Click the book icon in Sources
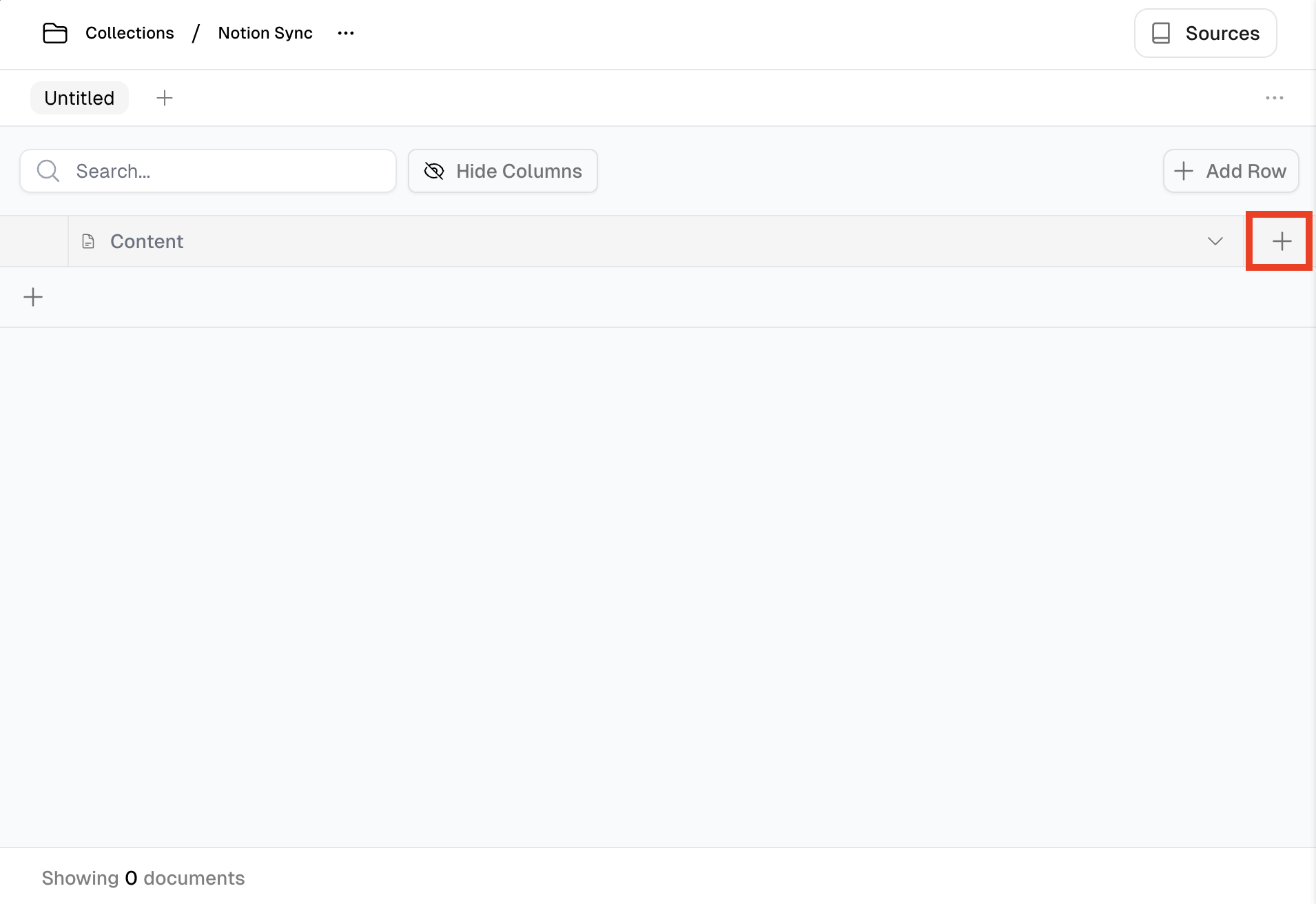The height and width of the screenshot is (904, 1316). tap(1161, 33)
